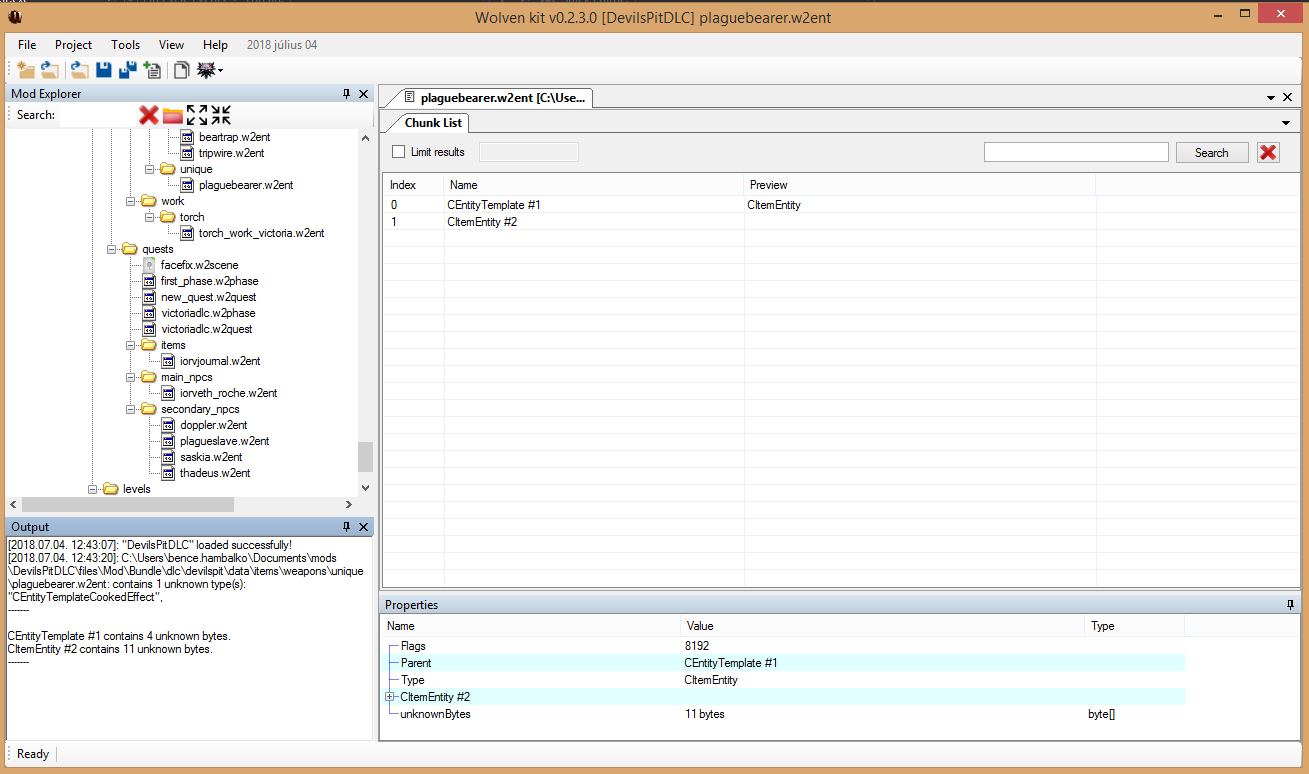Close the Output panel
This screenshot has width=1309, height=774.
coord(363,527)
